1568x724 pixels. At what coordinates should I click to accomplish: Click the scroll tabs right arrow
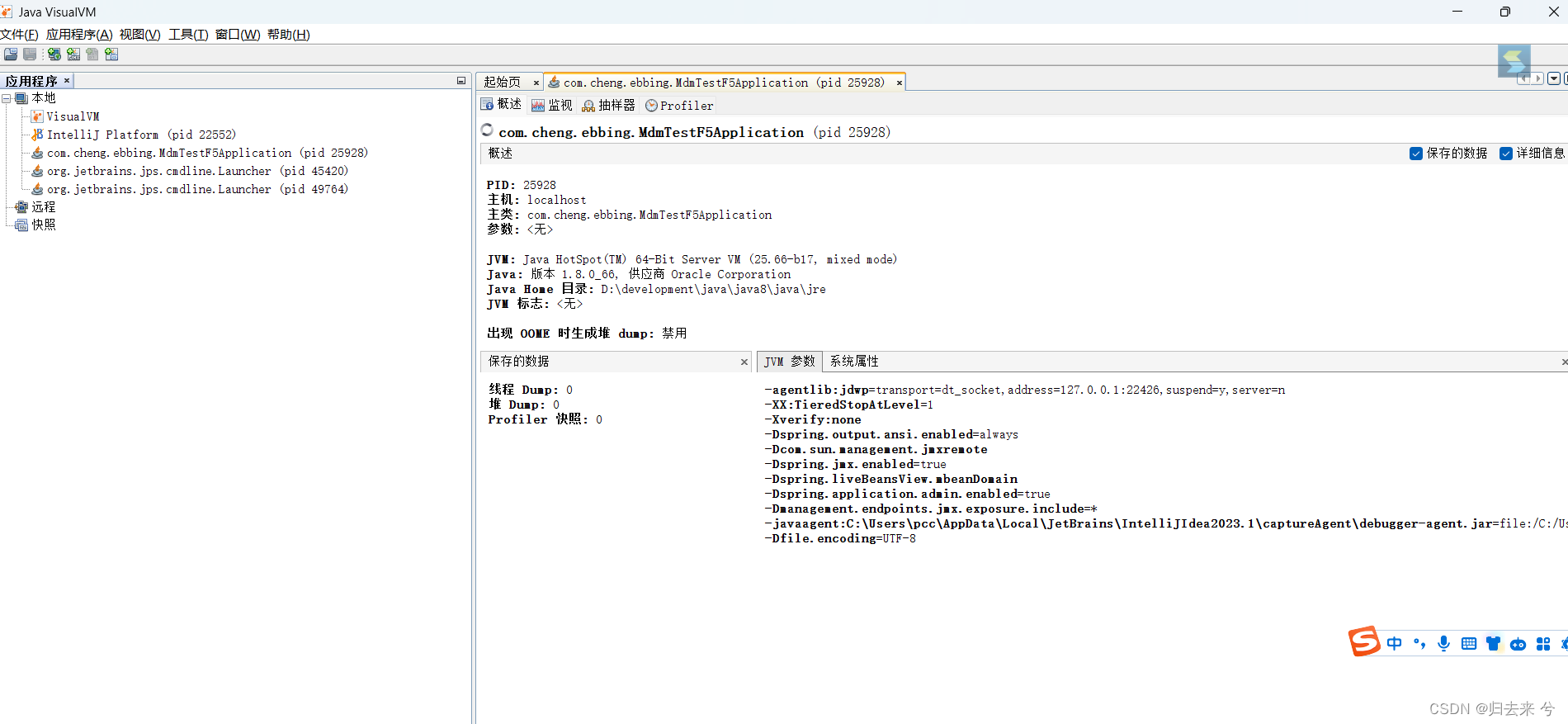coord(1537,78)
